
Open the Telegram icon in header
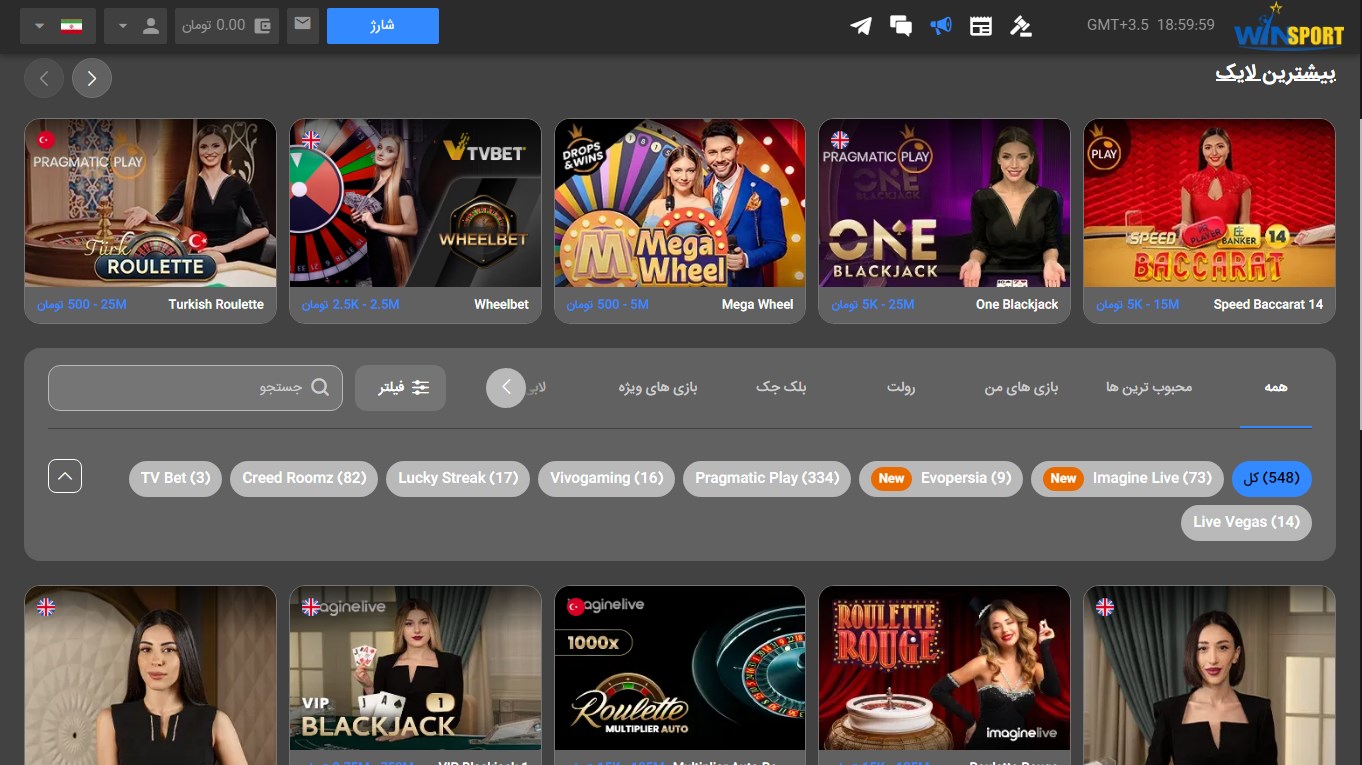[861, 26]
